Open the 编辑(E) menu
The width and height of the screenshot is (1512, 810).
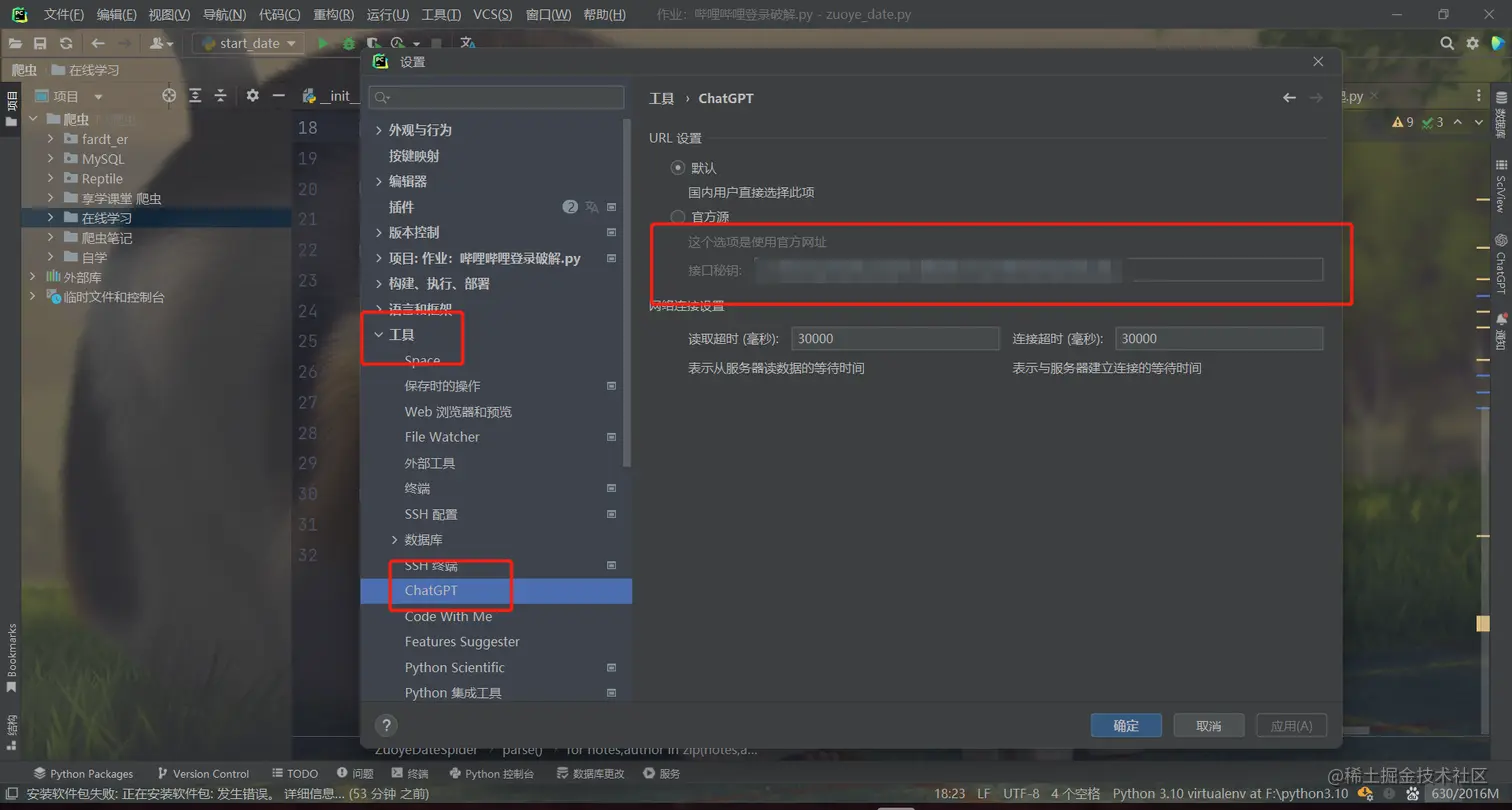coord(117,15)
